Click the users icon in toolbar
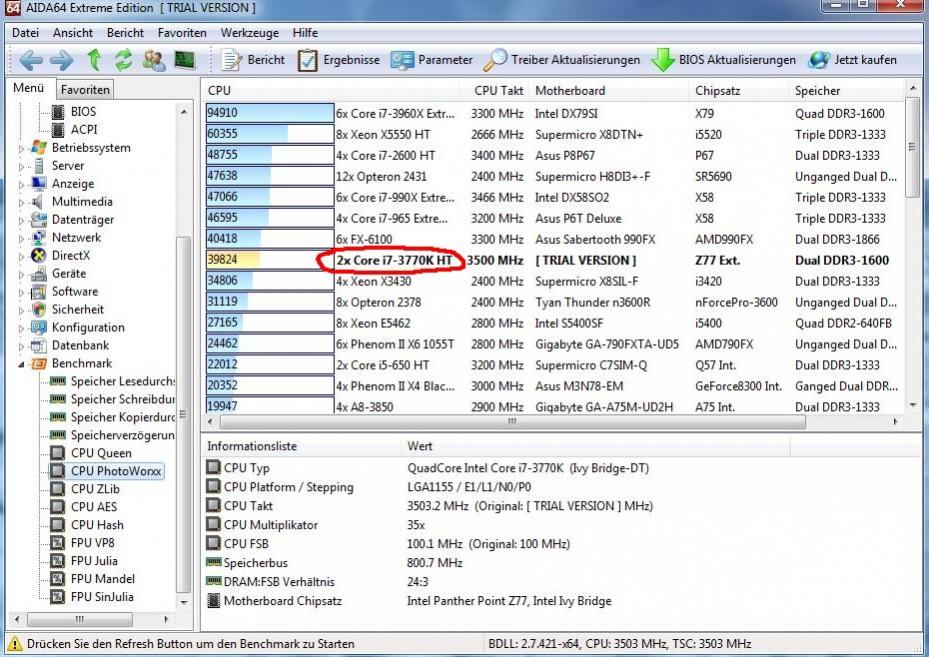The image size is (929, 657). 154,60
